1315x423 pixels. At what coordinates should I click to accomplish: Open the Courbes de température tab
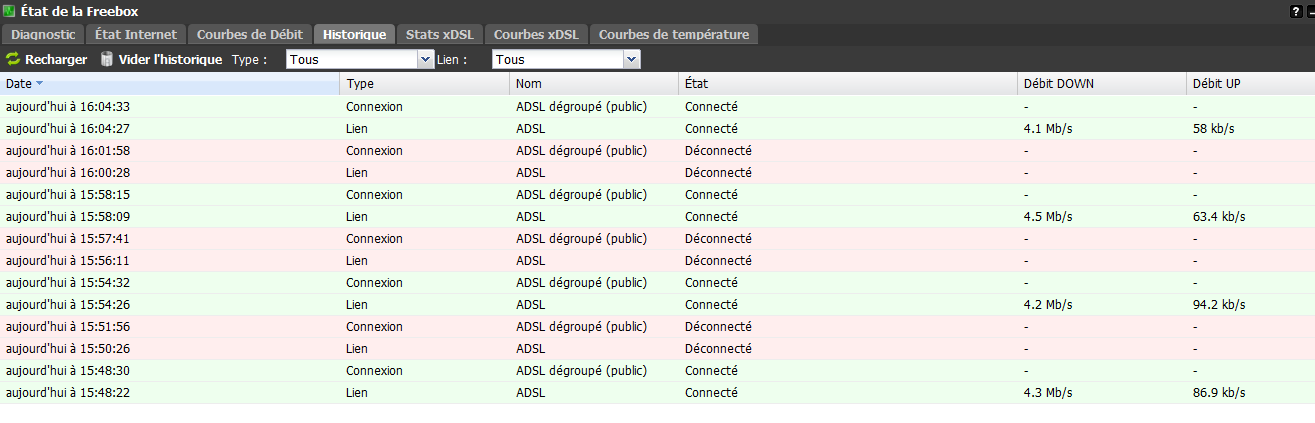click(x=674, y=35)
